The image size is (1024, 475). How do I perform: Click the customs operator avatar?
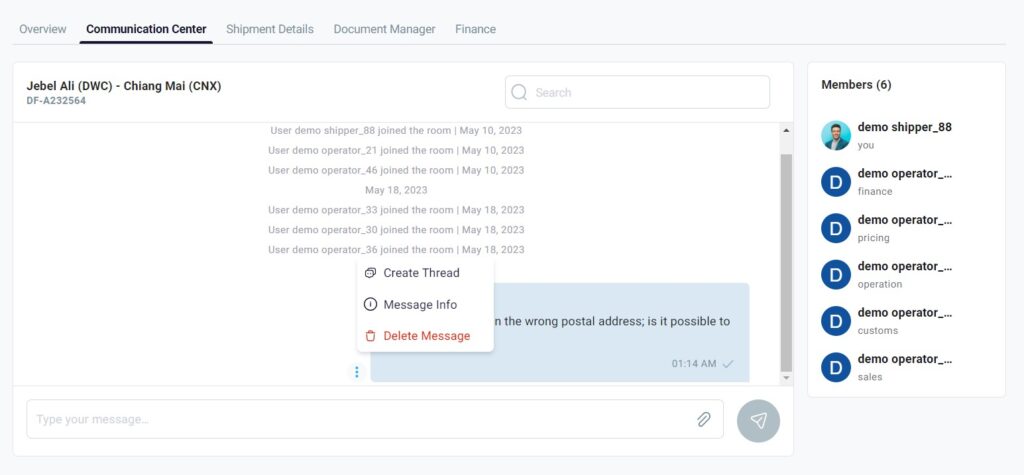(836, 321)
